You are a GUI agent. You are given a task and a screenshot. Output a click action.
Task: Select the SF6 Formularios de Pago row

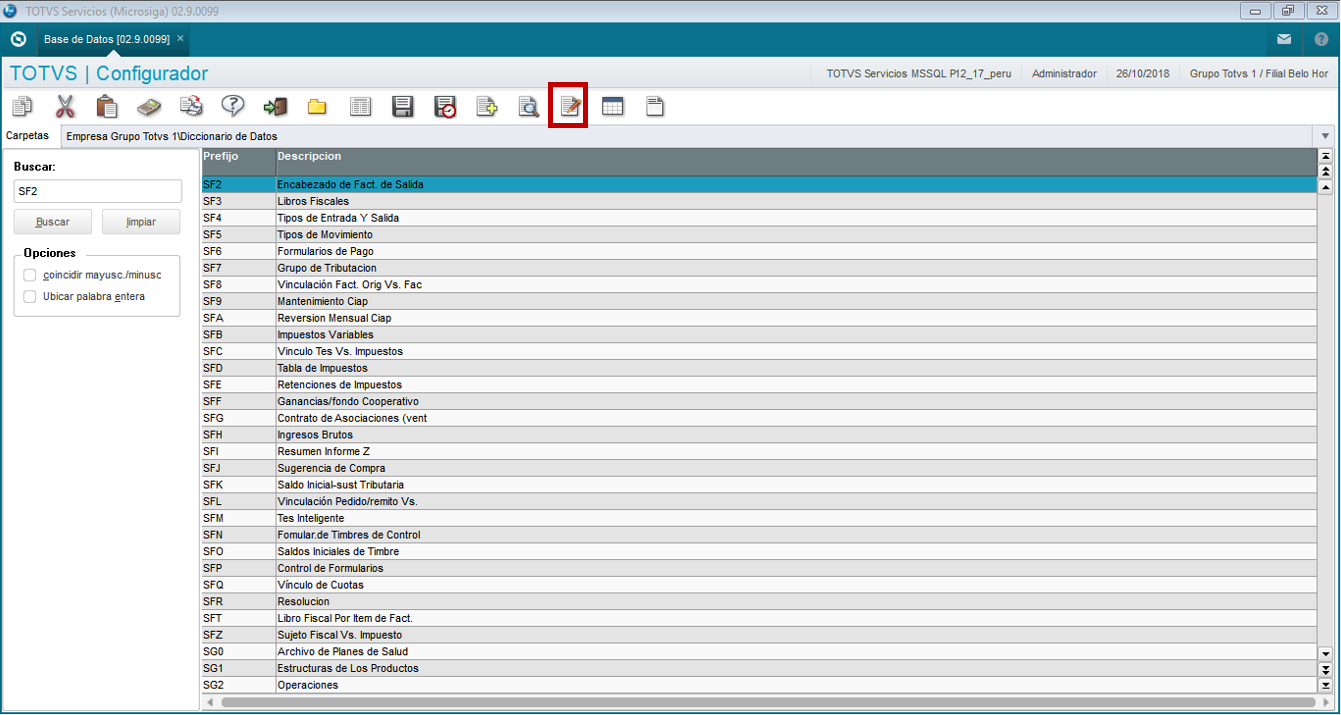pyautogui.click(x=759, y=251)
